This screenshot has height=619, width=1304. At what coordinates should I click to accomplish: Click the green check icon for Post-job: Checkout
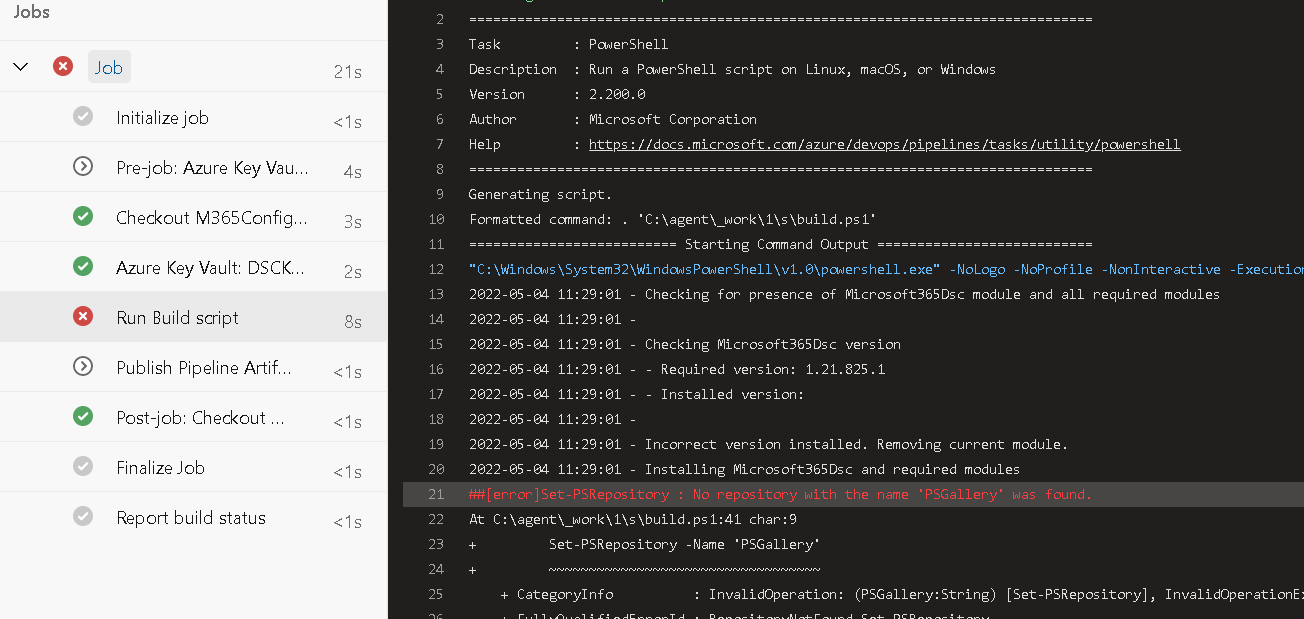coord(83,416)
